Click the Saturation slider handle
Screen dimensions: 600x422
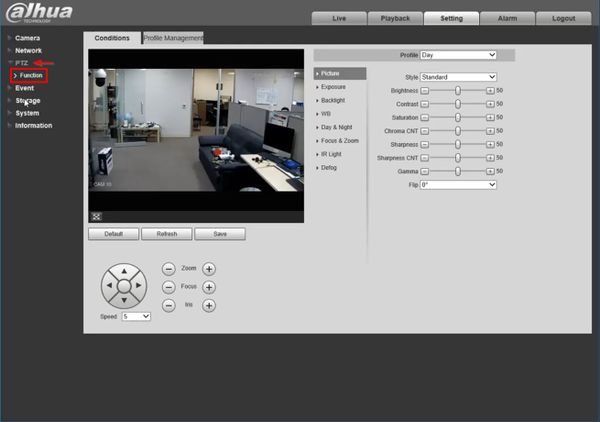click(x=458, y=117)
